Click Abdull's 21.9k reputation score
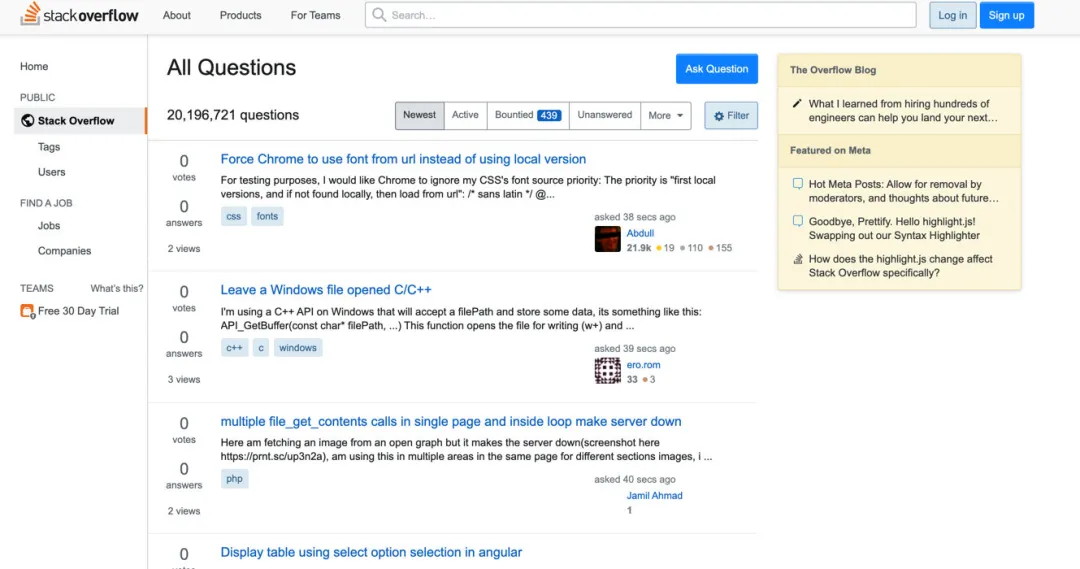Viewport: 1080px width, 569px height. [x=638, y=248]
